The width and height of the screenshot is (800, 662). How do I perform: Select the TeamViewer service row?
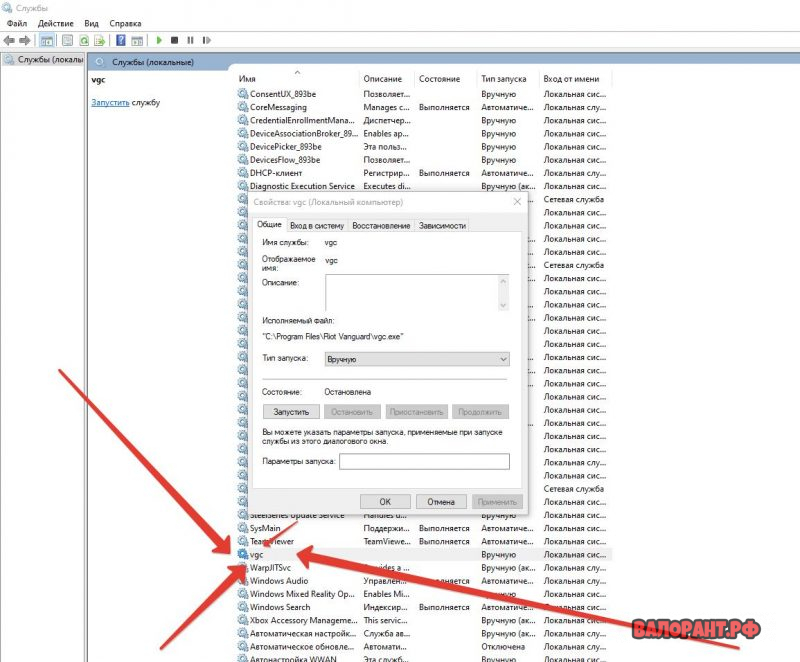point(424,542)
